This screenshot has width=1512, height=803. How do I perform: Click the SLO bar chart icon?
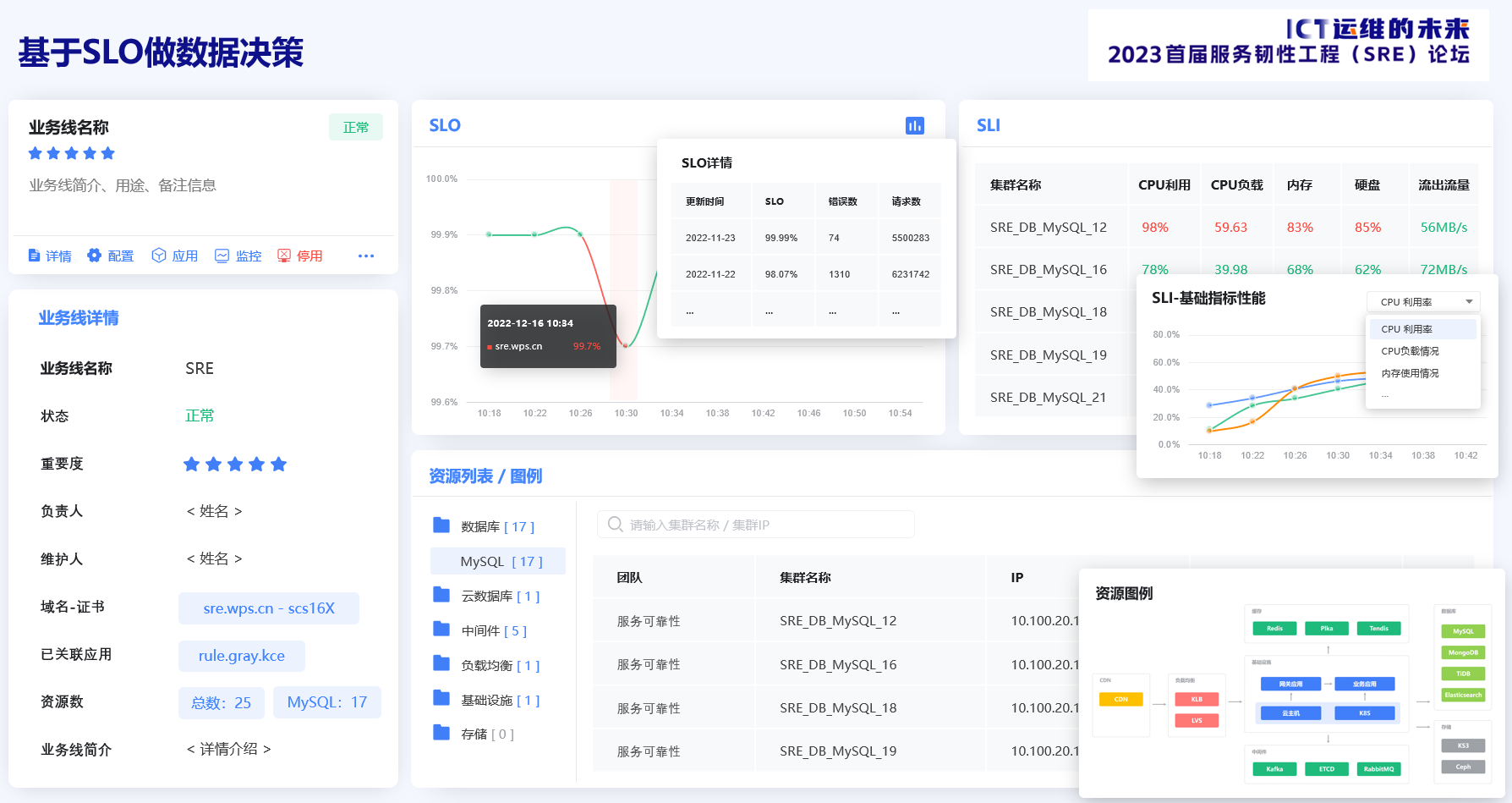click(915, 126)
